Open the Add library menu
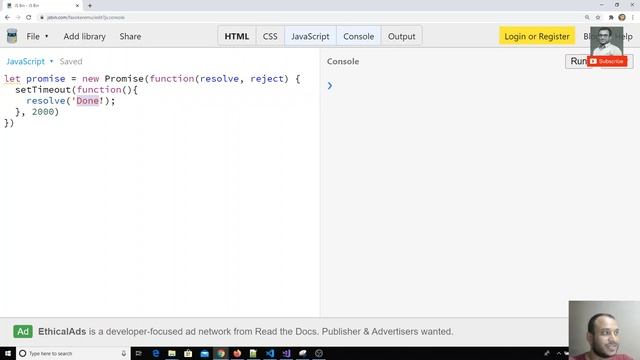This screenshot has height=360, width=640. tap(84, 36)
